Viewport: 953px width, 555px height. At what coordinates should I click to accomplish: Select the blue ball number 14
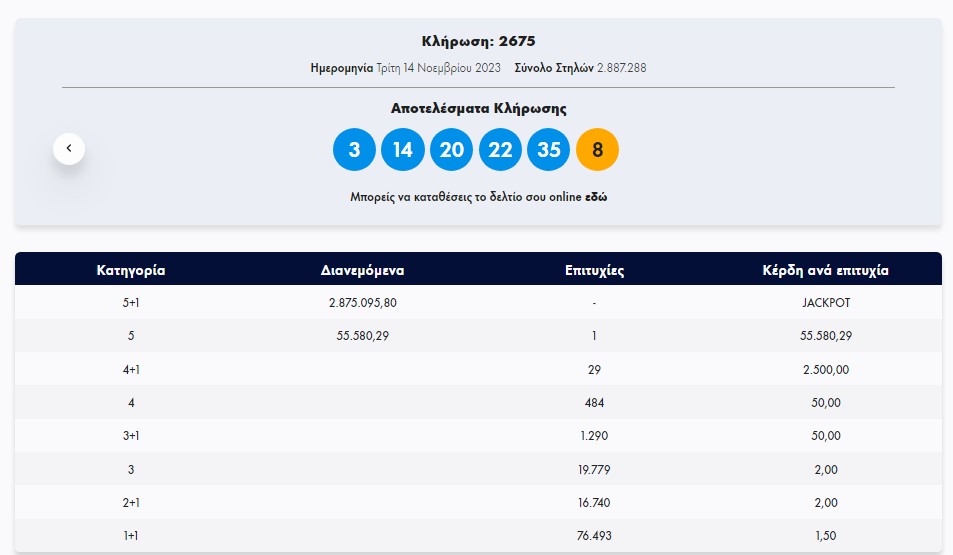[x=403, y=150]
